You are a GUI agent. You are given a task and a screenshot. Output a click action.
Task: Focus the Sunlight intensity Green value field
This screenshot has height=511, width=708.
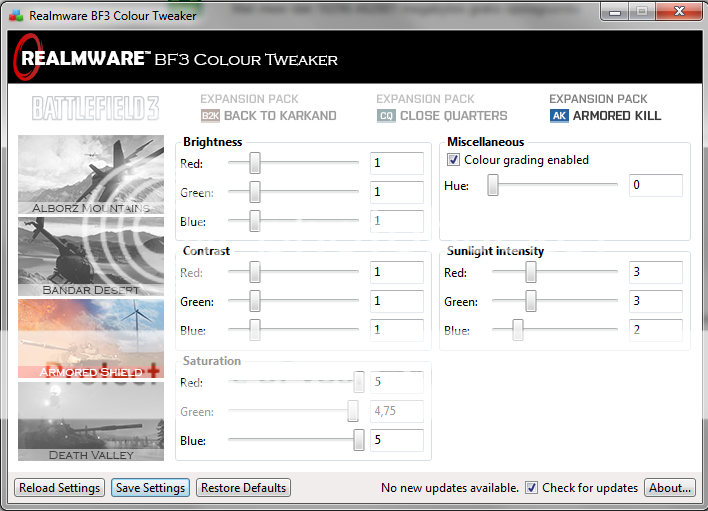pos(656,301)
